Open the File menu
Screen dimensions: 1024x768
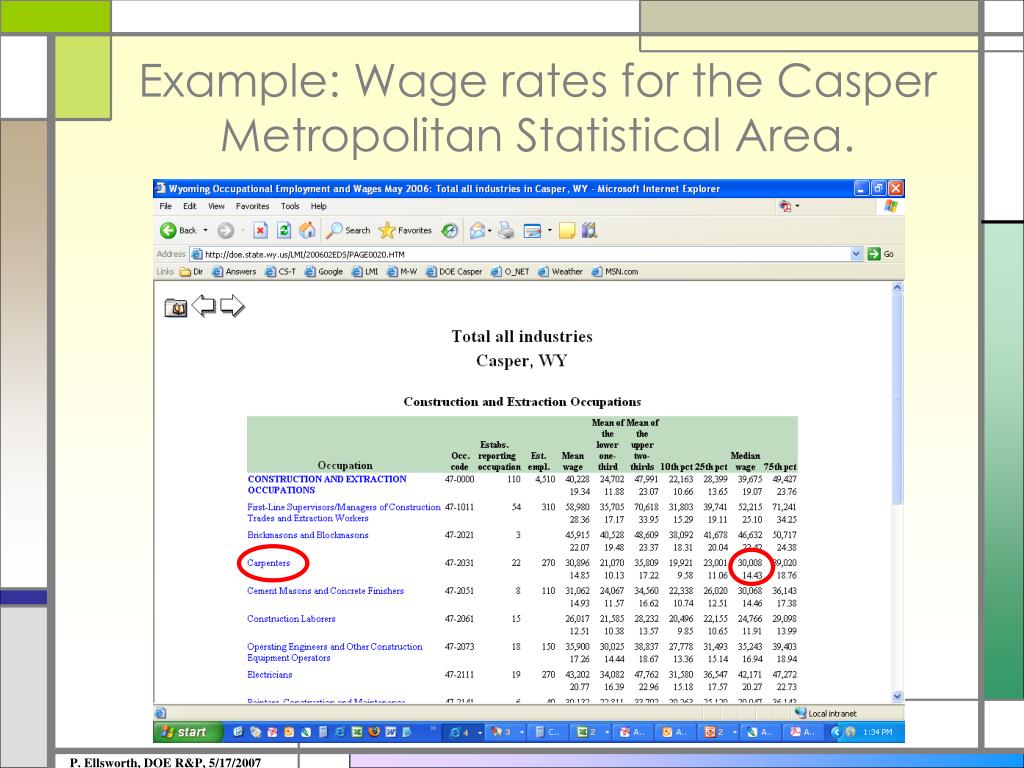coord(166,206)
